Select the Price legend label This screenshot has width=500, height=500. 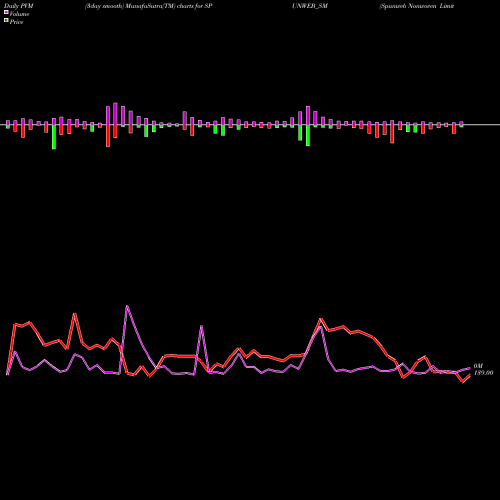pyautogui.click(x=16, y=22)
